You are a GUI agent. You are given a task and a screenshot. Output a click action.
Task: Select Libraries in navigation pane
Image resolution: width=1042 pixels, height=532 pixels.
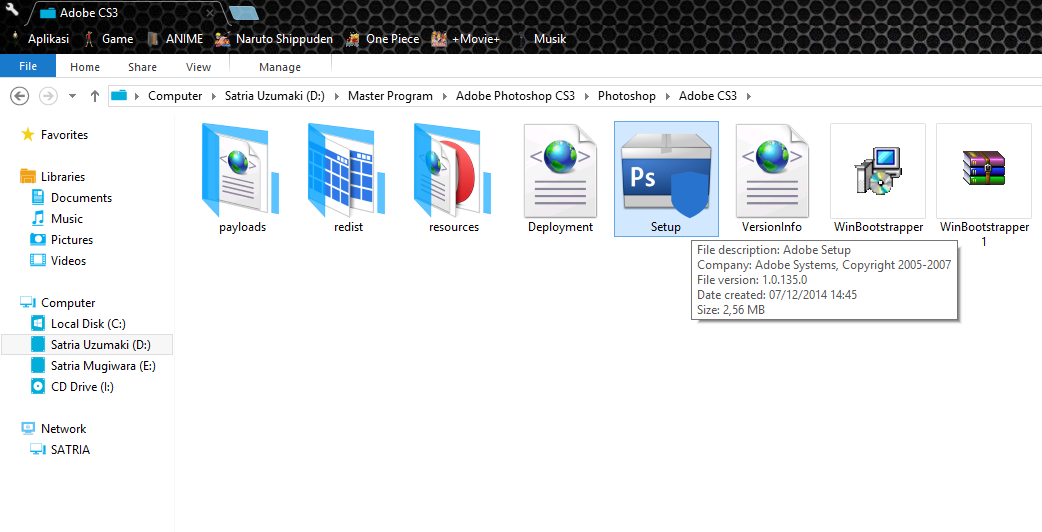[62, 177]
